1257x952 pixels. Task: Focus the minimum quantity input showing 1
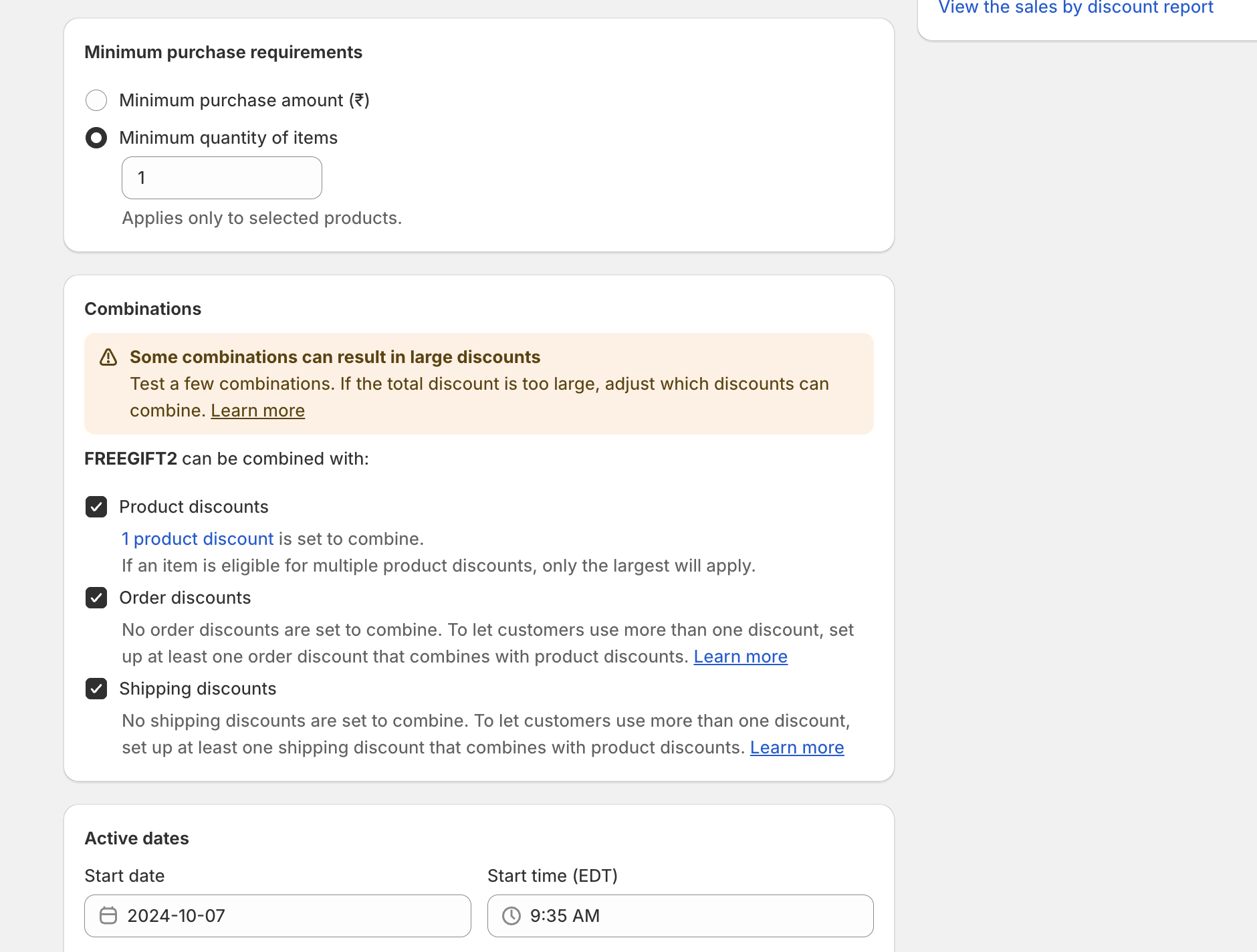click(x=221, y=177)
